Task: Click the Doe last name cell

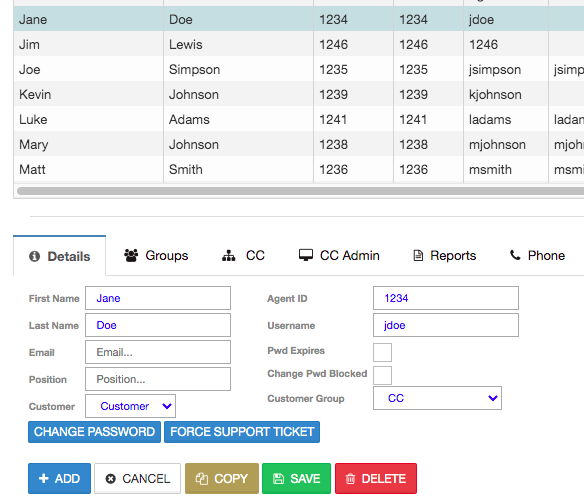Action: [238, 19]
